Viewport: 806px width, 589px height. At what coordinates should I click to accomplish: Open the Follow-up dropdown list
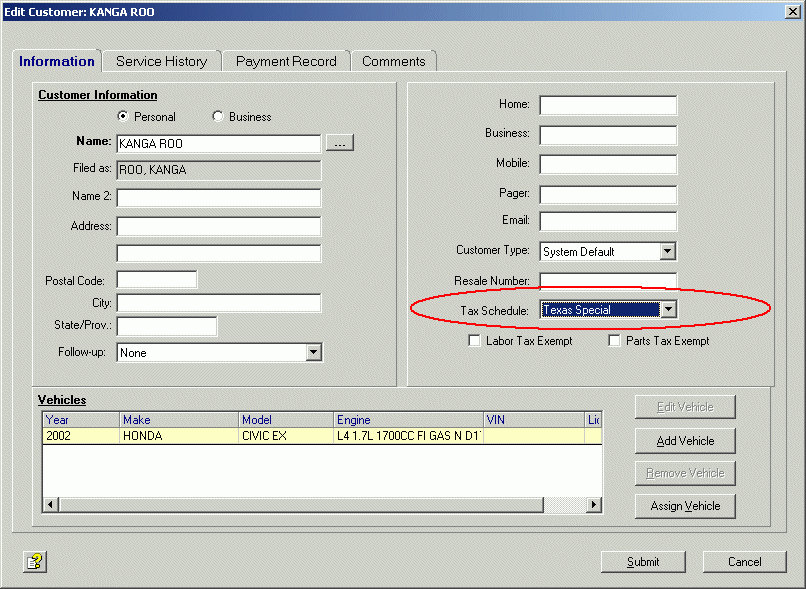(313, 353)
